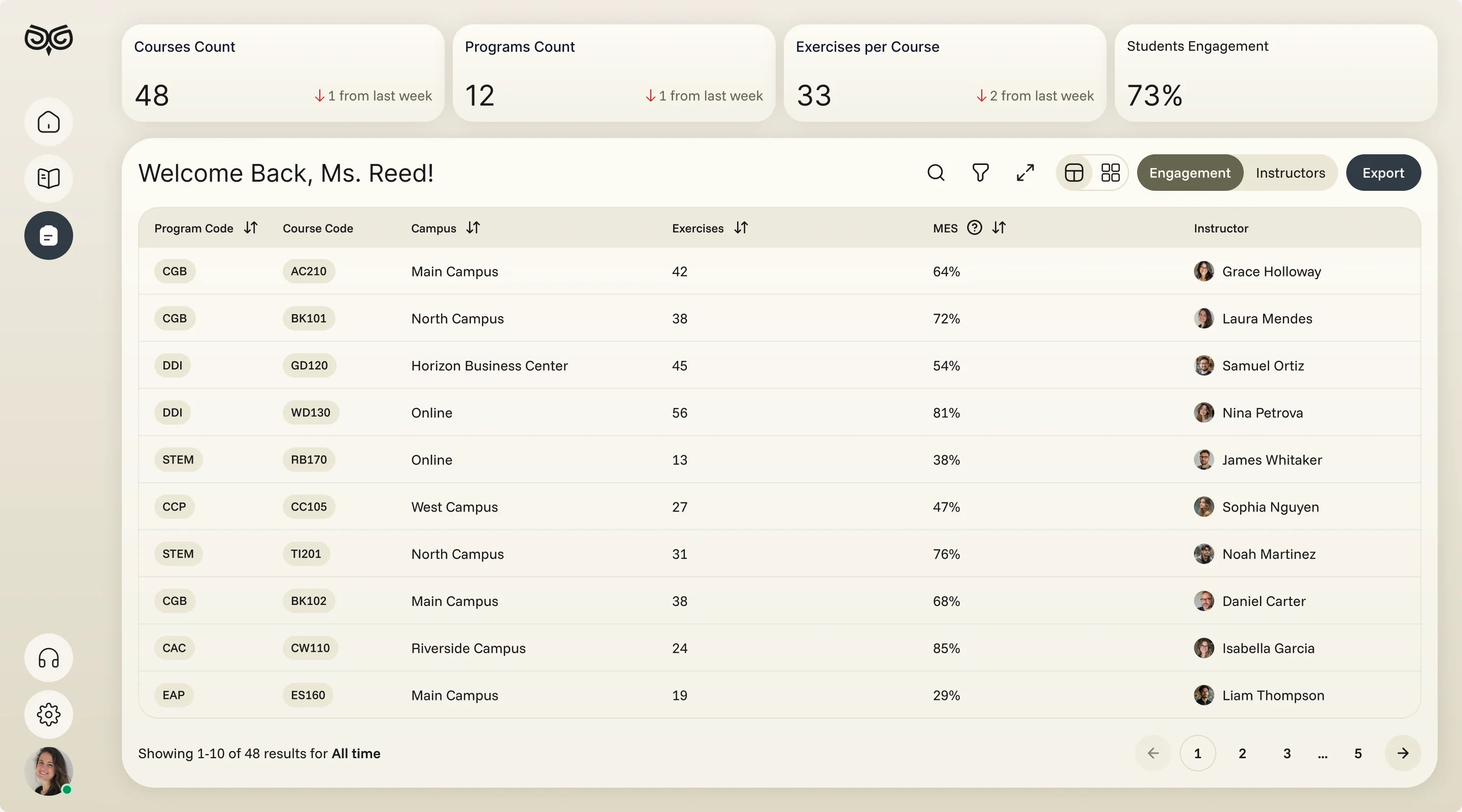The width and height of the screenshot is (1462, 812).
Task: Switch to table layout view
Action: pos(1074,173)
